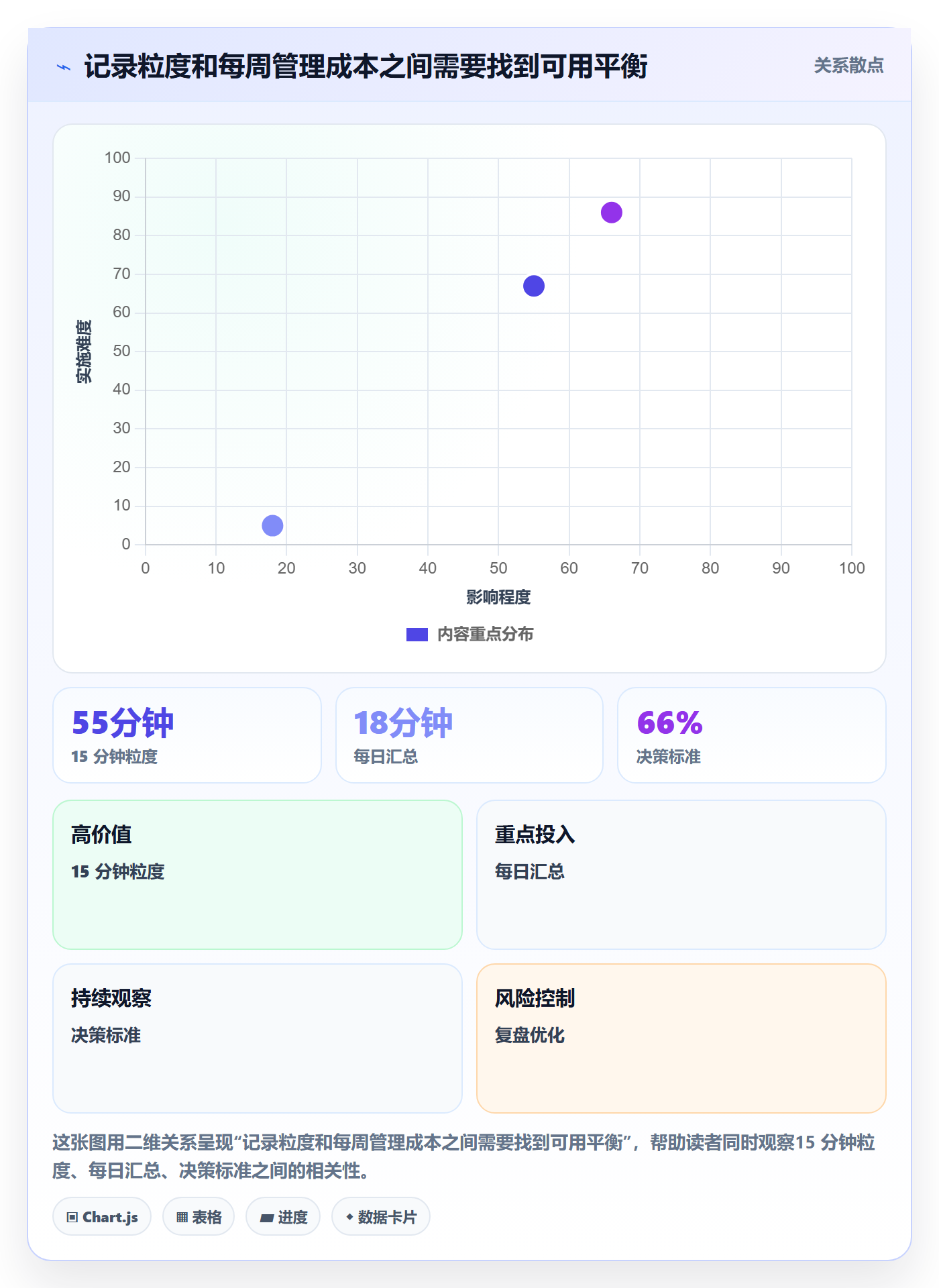Screen dimensions: 939x1288
Task: Click the 影响程度 x-axis title
Action: [498, 597]
